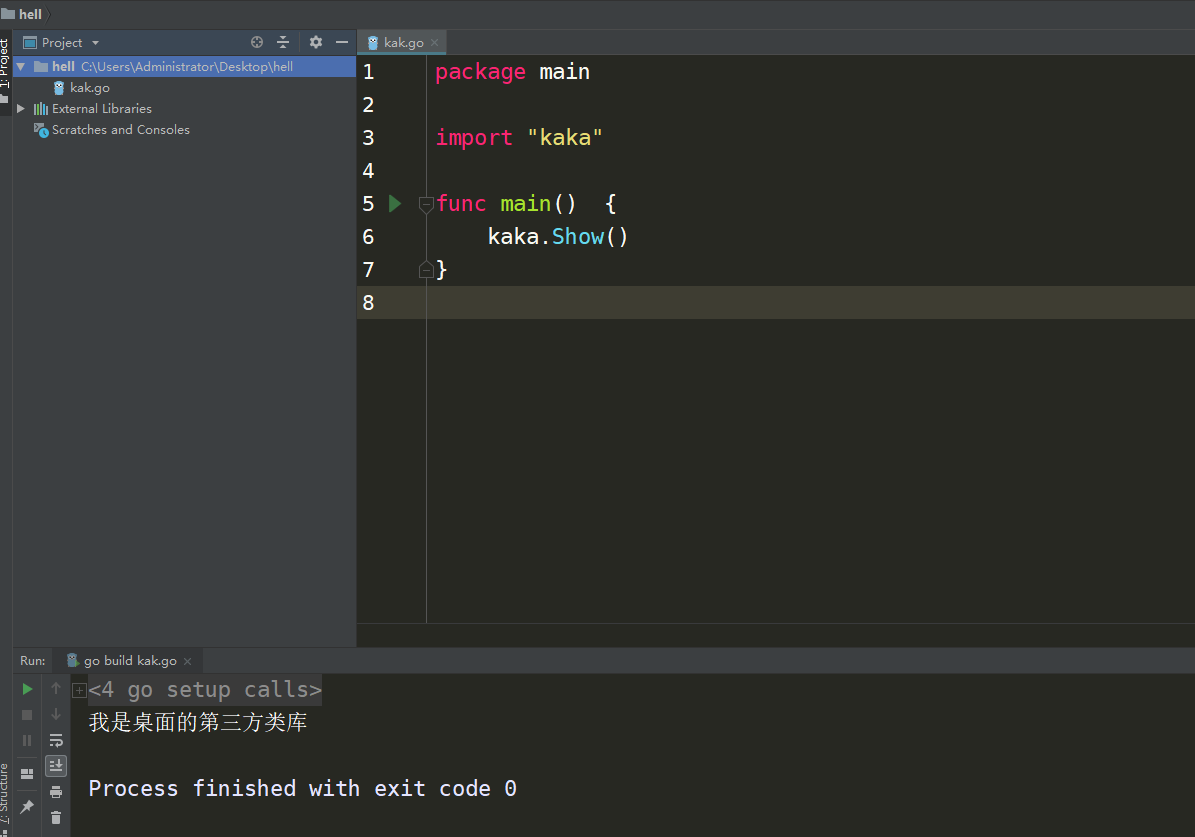This screenshot has height=837, width=1195.
Task: Click the 'Show' method call on line 6
Action: (x=578, y=237)
